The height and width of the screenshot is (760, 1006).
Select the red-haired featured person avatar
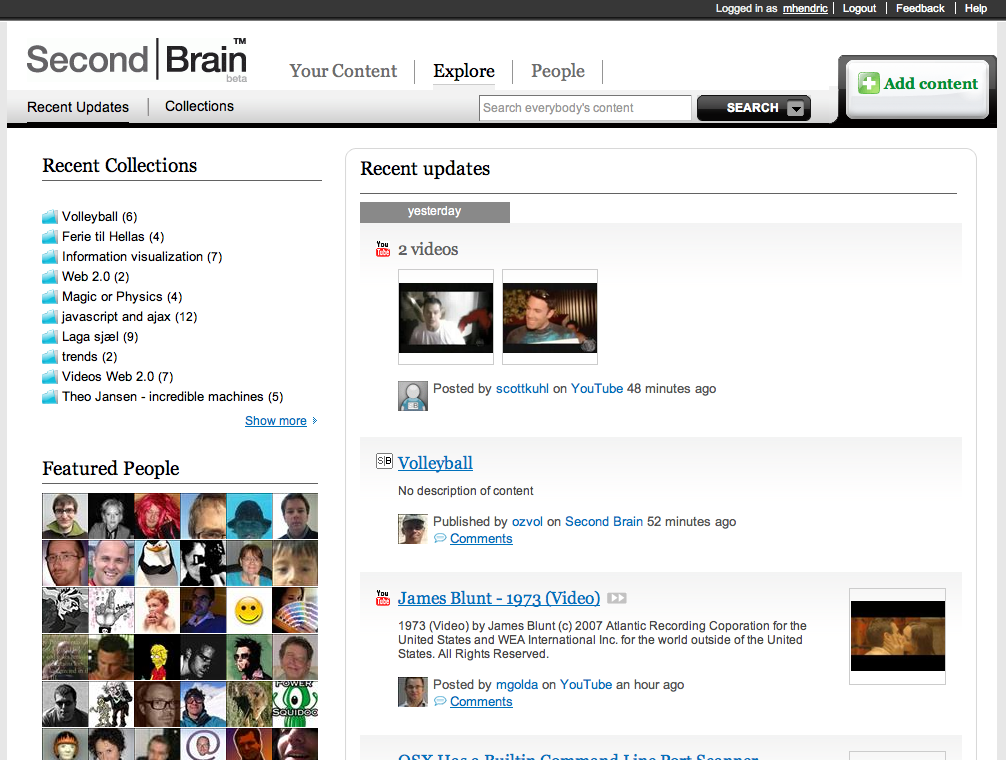pos(157,516)
